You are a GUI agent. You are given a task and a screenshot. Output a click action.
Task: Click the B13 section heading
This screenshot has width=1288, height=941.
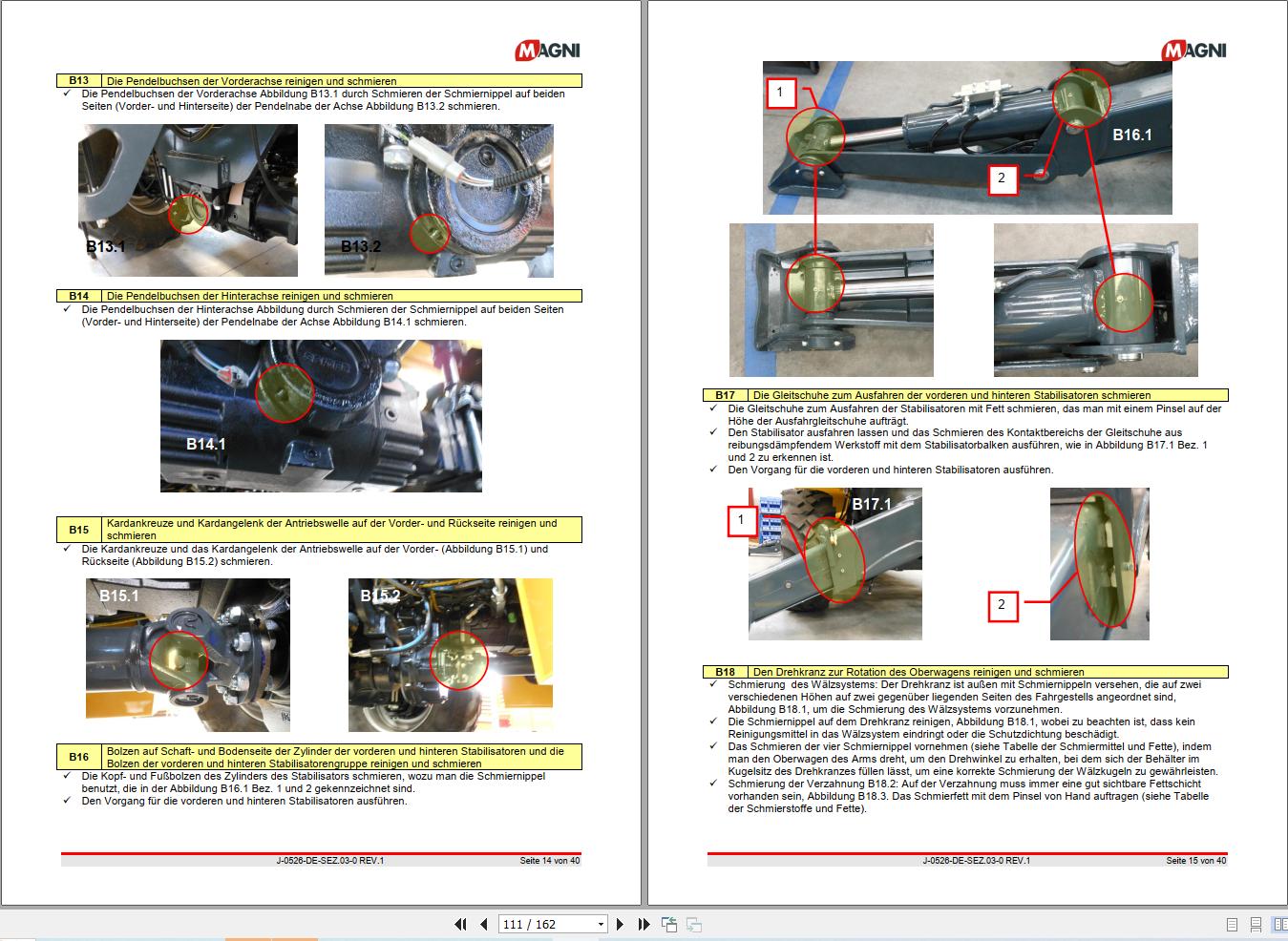pos(319,81)
